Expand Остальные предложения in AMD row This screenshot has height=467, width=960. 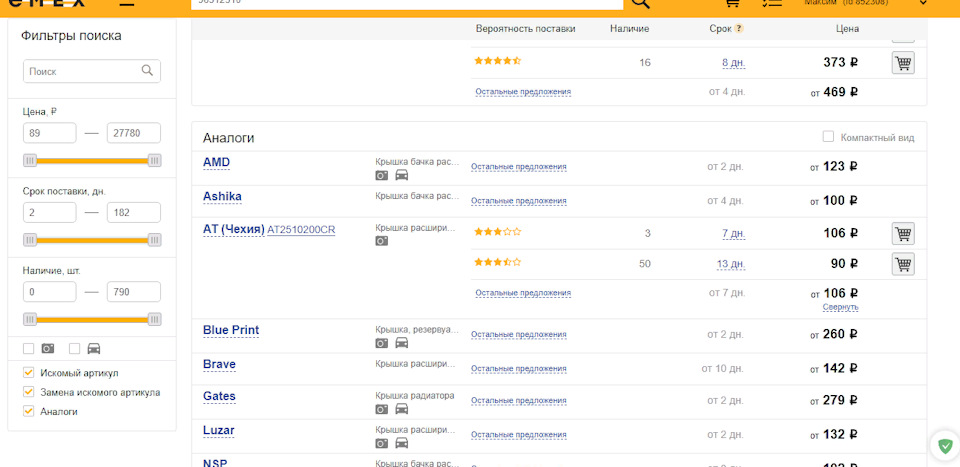click(x=519, y=166)
